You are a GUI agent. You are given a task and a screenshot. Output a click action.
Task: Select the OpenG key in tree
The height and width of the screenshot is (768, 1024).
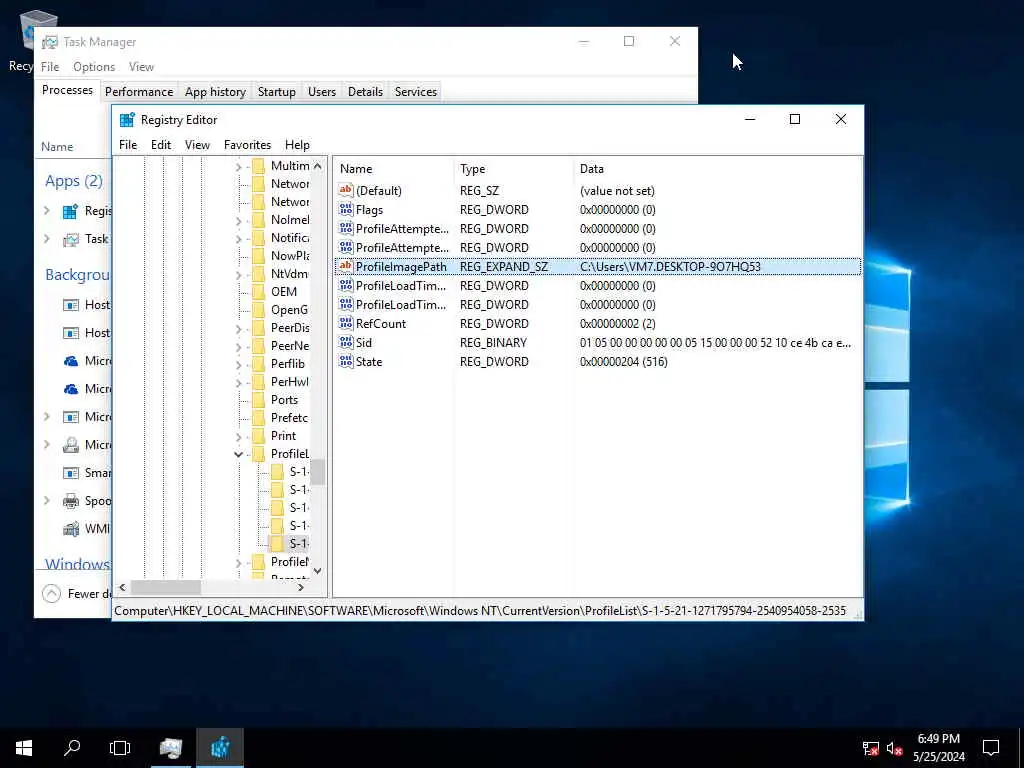(x=289, y=310)
